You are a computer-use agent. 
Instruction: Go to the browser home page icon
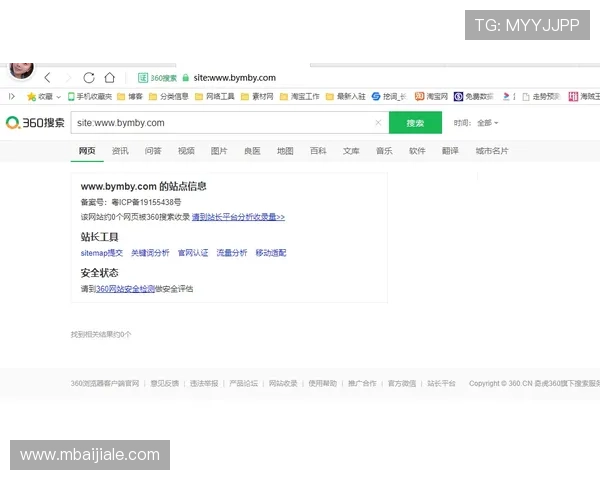(x=110, y=78)
